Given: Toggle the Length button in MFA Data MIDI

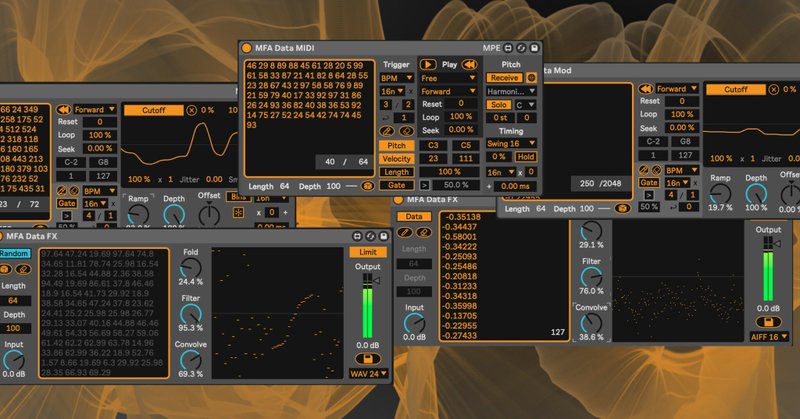Looking at the screenshot, I should tap(396, 172).
